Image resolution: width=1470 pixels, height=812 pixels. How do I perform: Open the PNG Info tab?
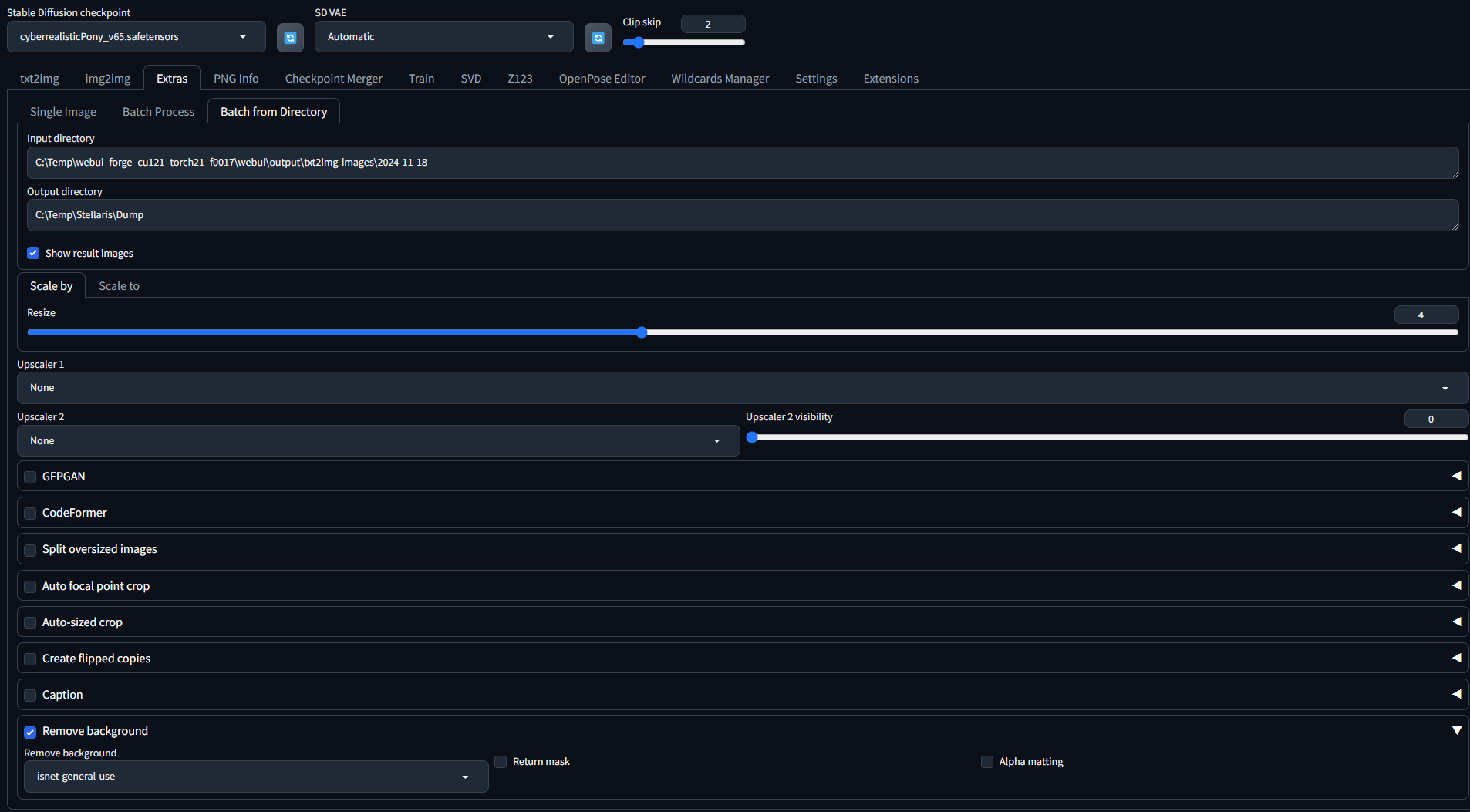(x=236, y=79)
